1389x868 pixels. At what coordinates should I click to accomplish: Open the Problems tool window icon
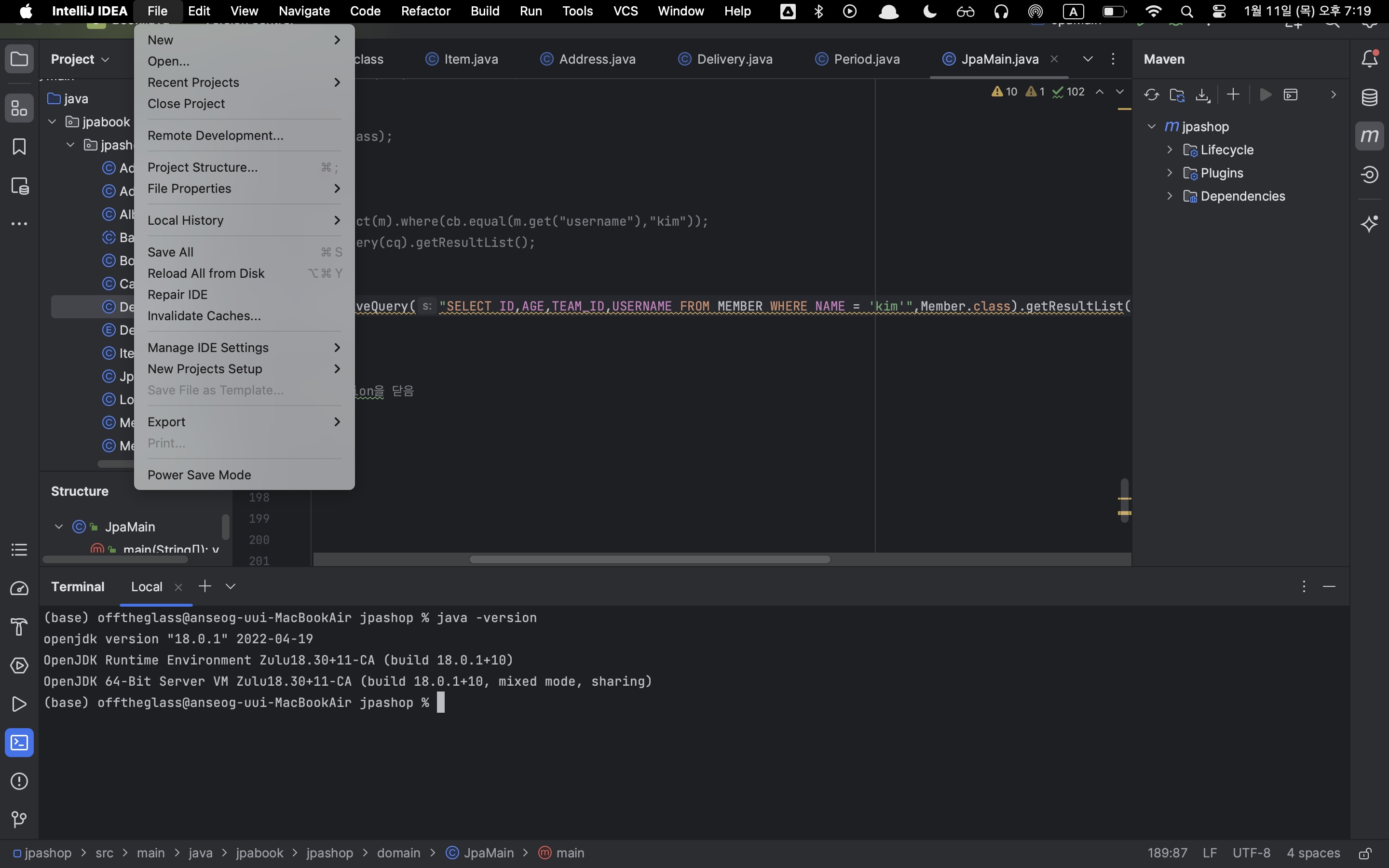[x=19, y=781]
